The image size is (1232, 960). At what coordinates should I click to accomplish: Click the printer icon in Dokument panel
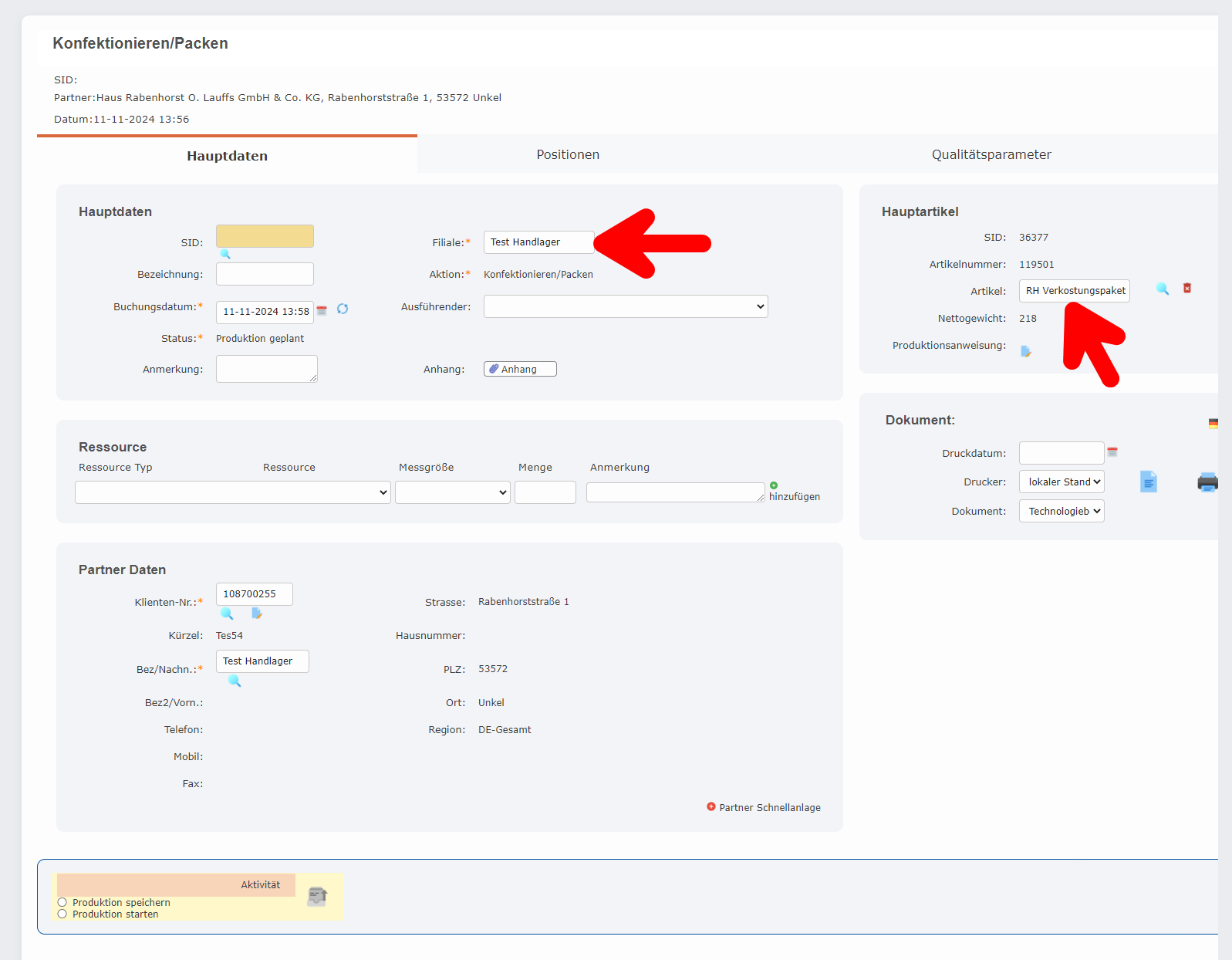pos(1207,482)
